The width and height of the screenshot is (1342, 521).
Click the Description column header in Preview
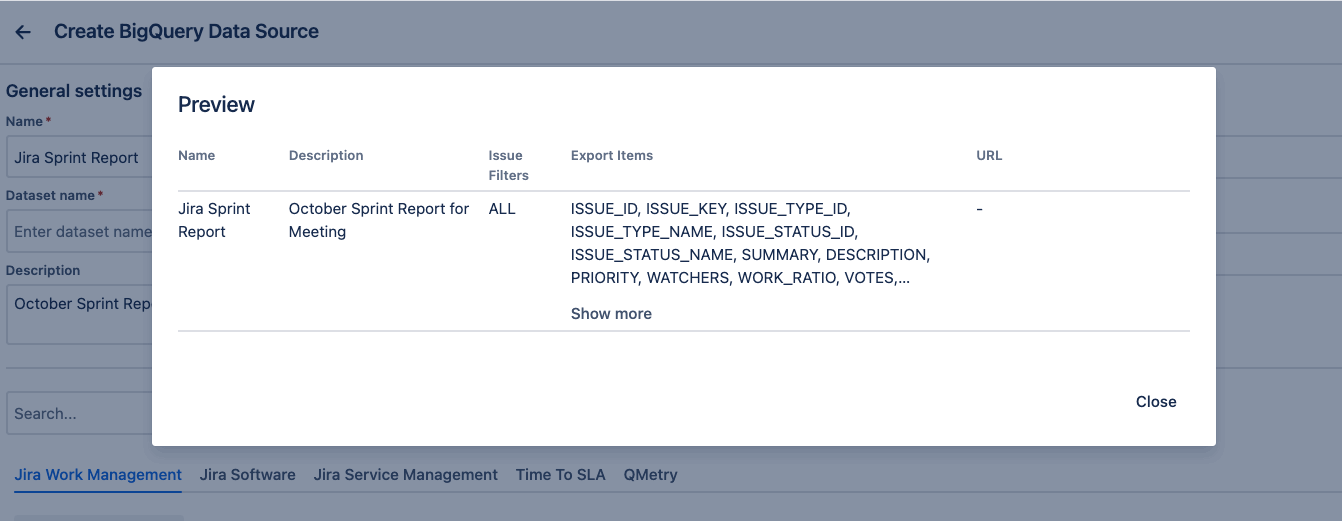coord(326,156)
